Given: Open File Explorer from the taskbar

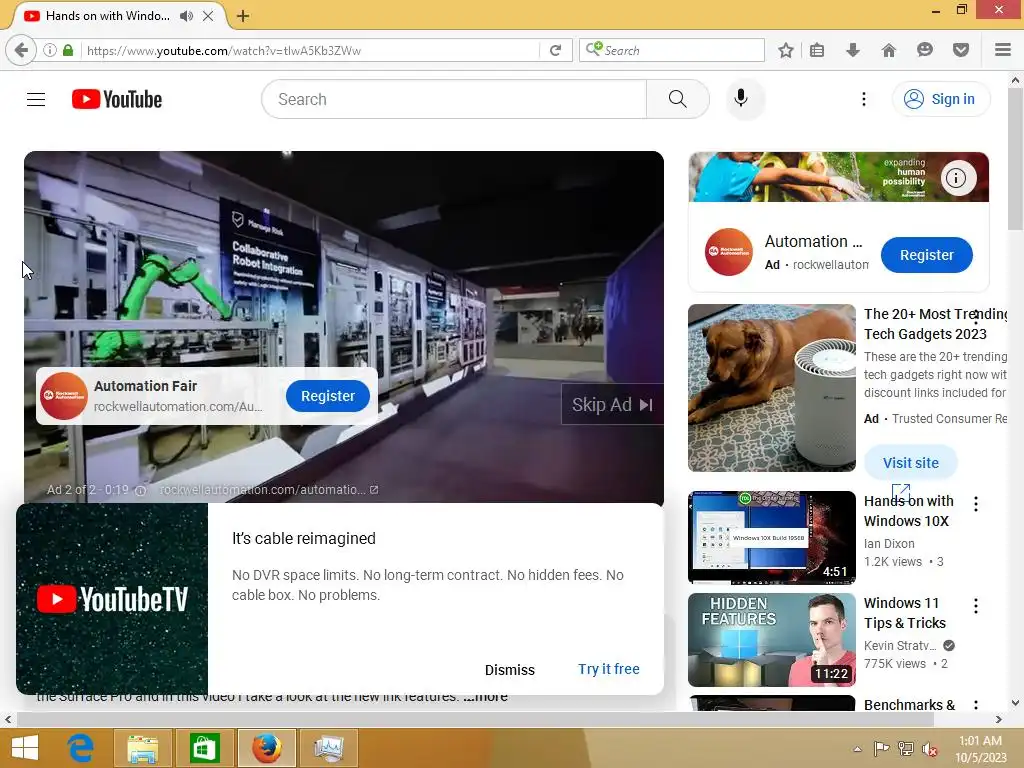Looking at the screenshot, I should tap(142, 748).
